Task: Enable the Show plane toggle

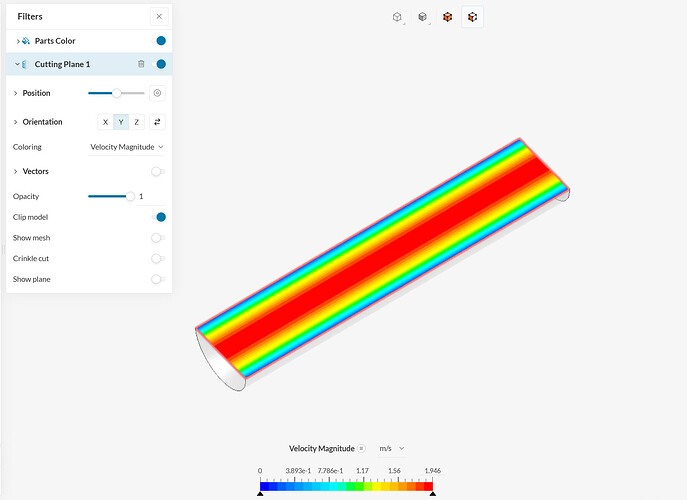Action: click(x=158, y=279)
